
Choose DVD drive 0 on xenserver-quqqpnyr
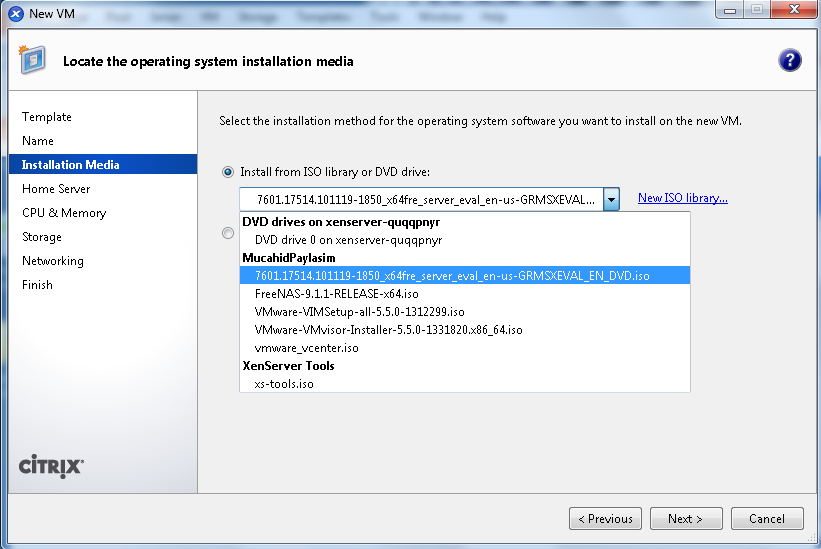465,240
